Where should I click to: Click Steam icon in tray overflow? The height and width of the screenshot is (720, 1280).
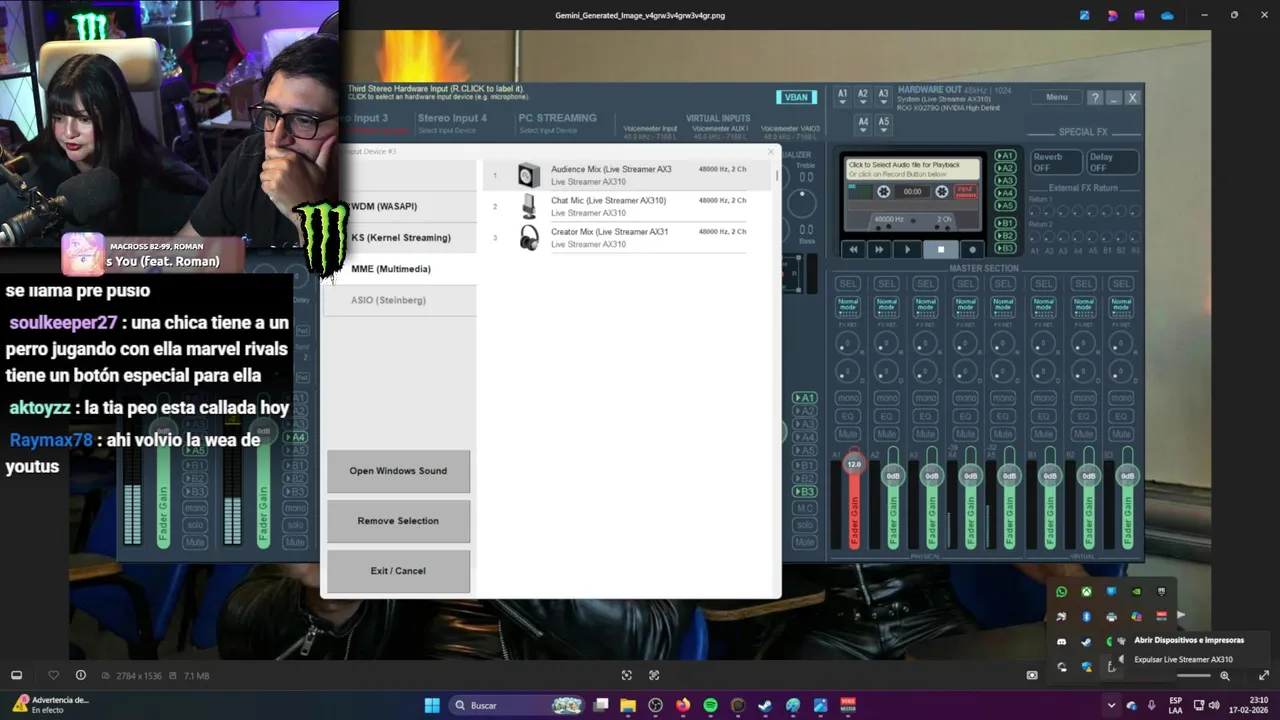click(1086, 642)
